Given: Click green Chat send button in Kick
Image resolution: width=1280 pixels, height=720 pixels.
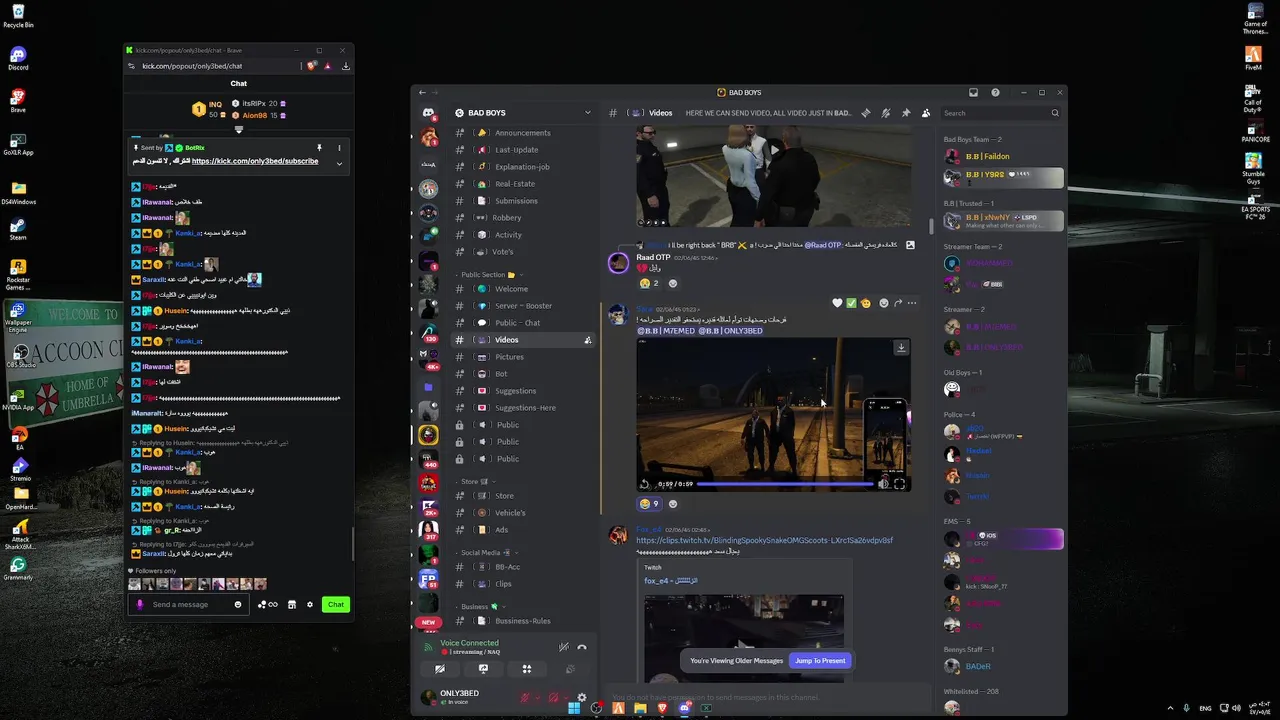Looking at the screenshot, I should point(336,604).
